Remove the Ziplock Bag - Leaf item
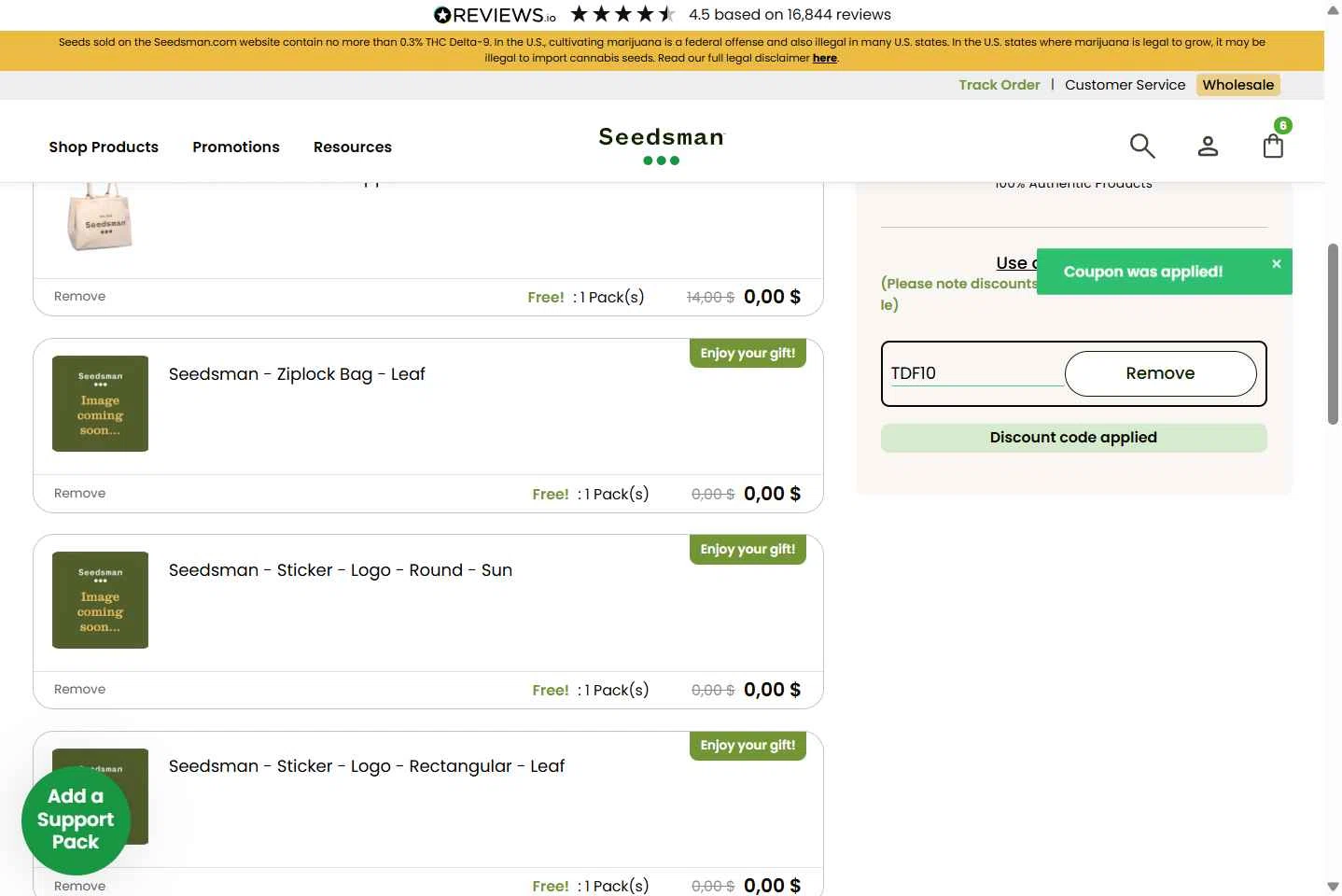Image resolution: width=1342 pixels, height=896 pixels. click(x=79, y=494)
